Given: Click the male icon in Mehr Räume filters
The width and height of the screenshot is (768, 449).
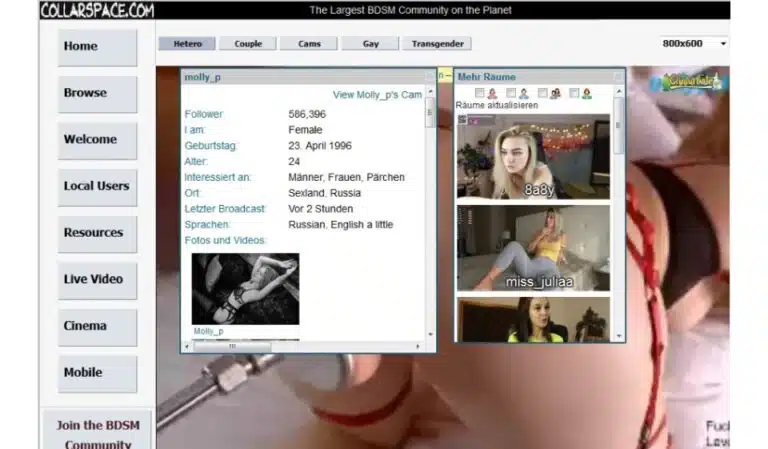Looking at the screenshot, I should point(522,94).
